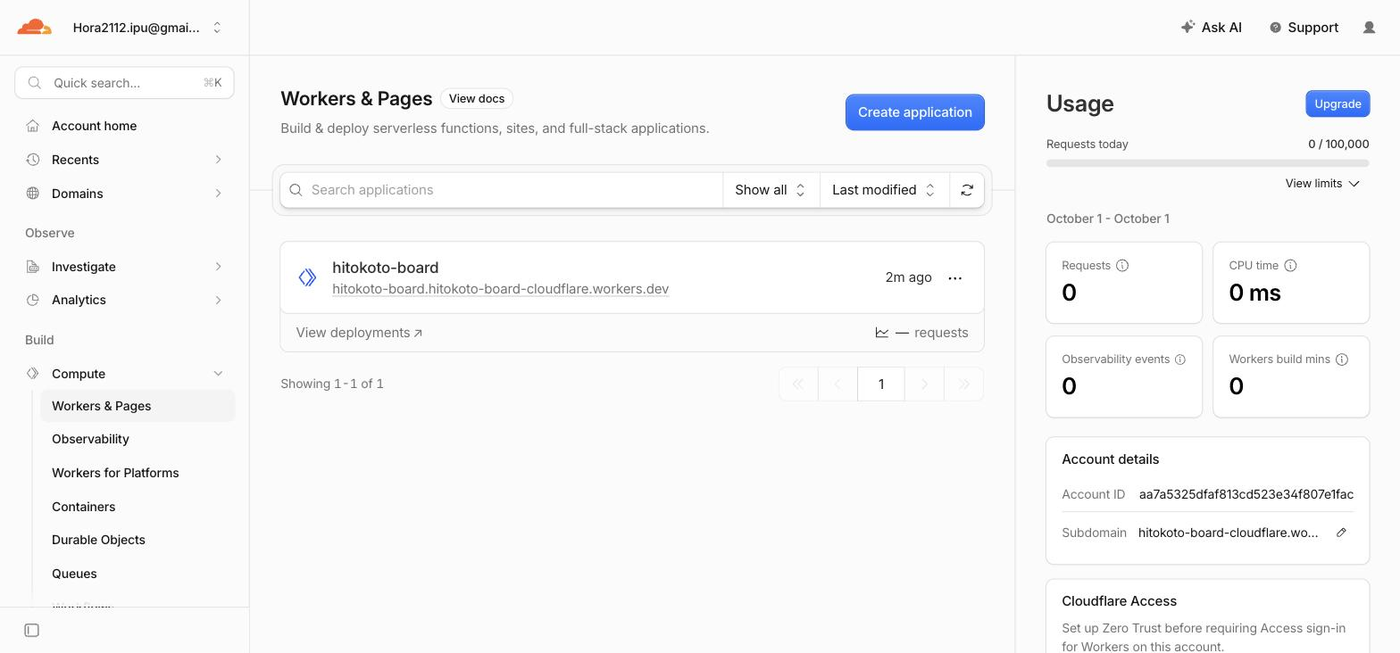
Task: Click the Cloudflare Access heading
Action: pyautogui.click(x=1119, y=601)
